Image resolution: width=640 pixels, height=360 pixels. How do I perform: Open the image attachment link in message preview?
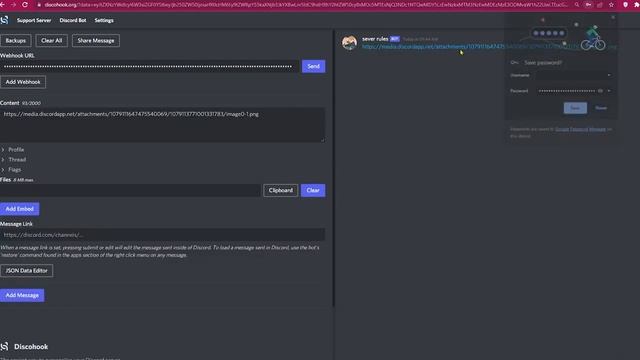point(489,47)
